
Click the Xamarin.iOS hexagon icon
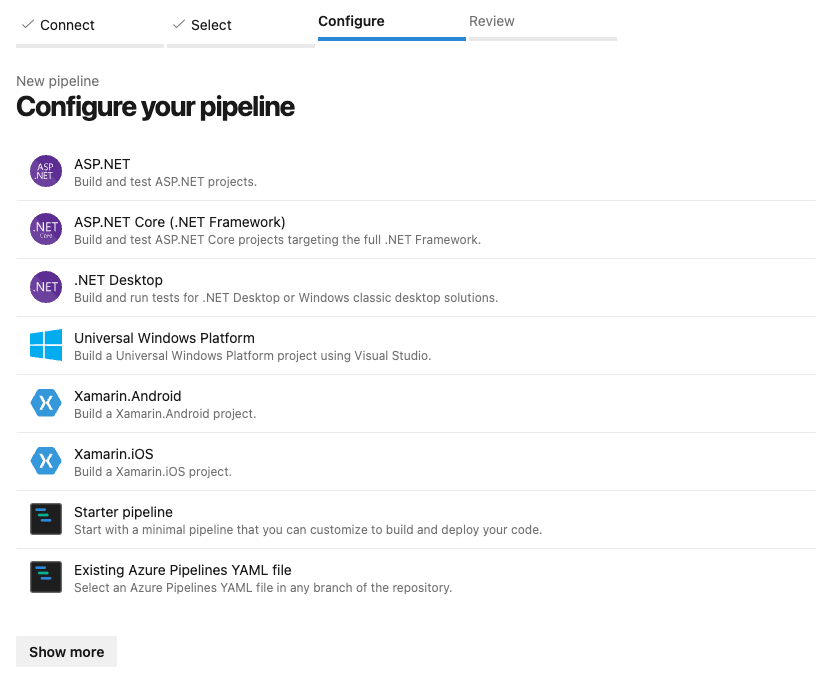click(45, 461)
